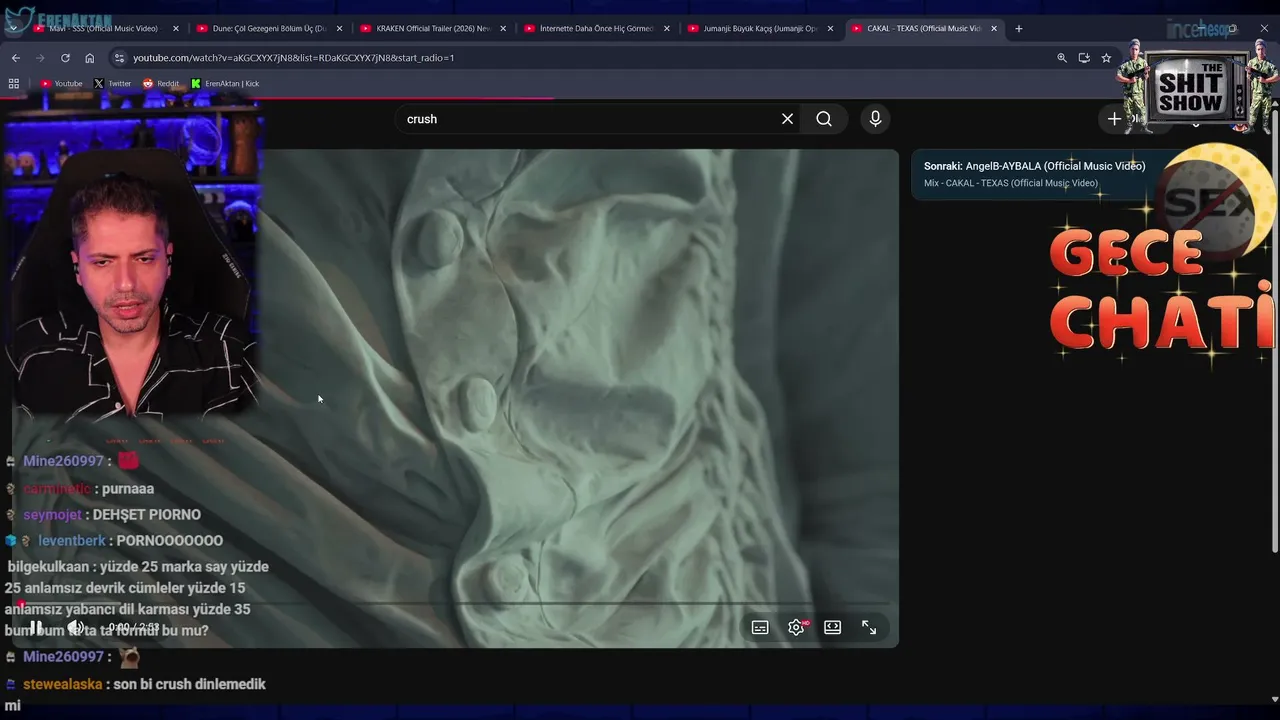Click the page scrollbar on the right
1280x720 pixels.
coord(1274,330)
